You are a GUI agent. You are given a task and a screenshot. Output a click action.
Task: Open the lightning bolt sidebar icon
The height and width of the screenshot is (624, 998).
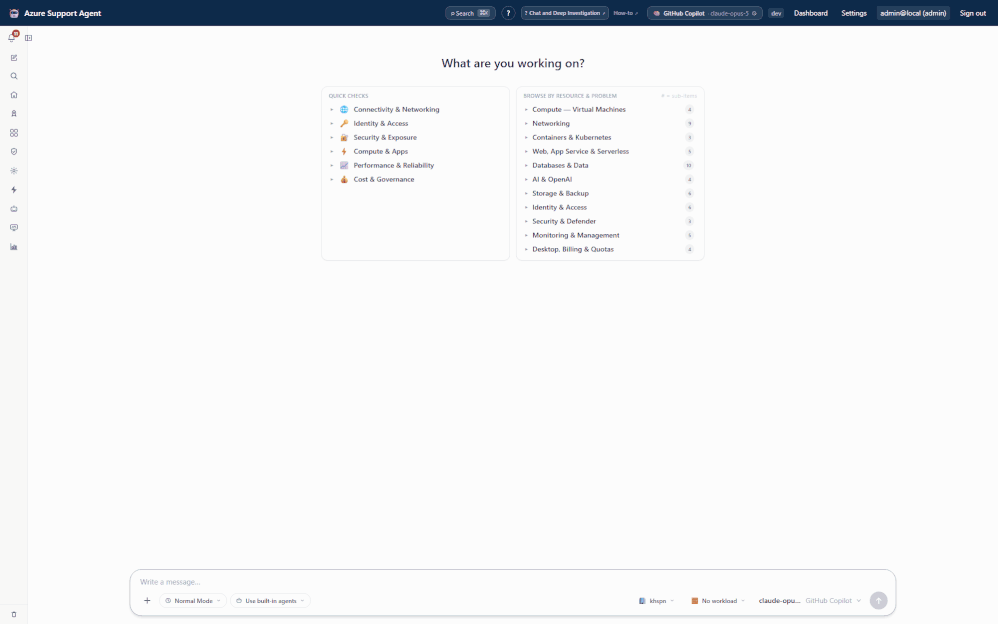click(14, 190)
